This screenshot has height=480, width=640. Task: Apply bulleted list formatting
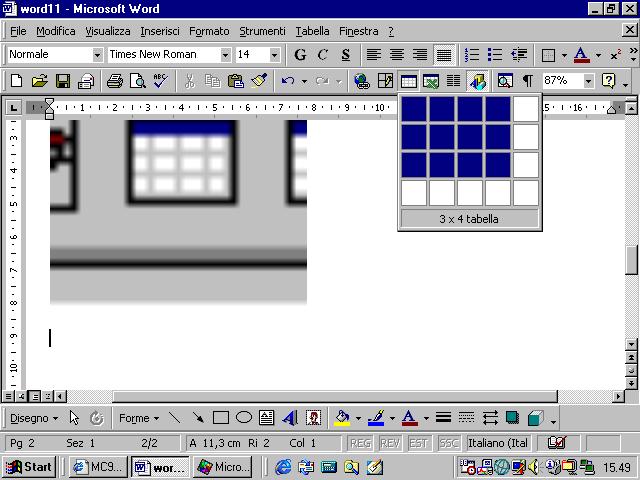495,54
